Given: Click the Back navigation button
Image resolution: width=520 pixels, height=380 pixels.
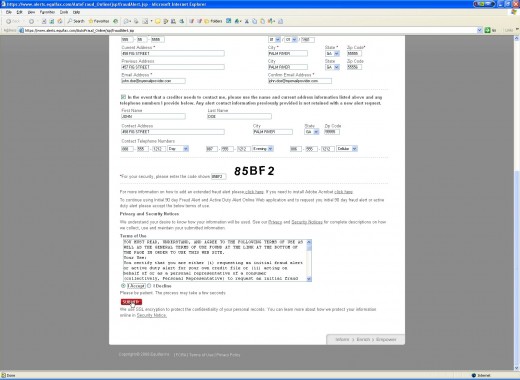Looking at the screenshot, I should click(x=12, y=21).
